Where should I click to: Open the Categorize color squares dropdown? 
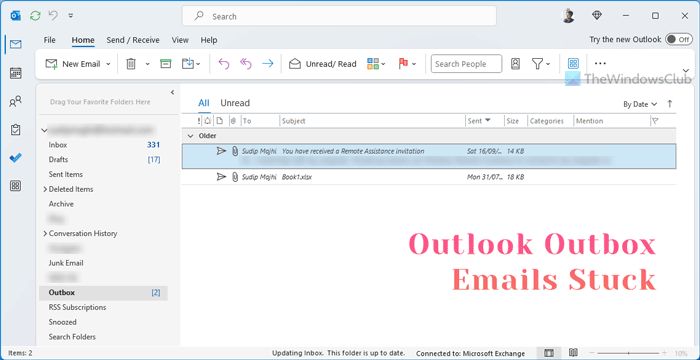coord(376,64)
